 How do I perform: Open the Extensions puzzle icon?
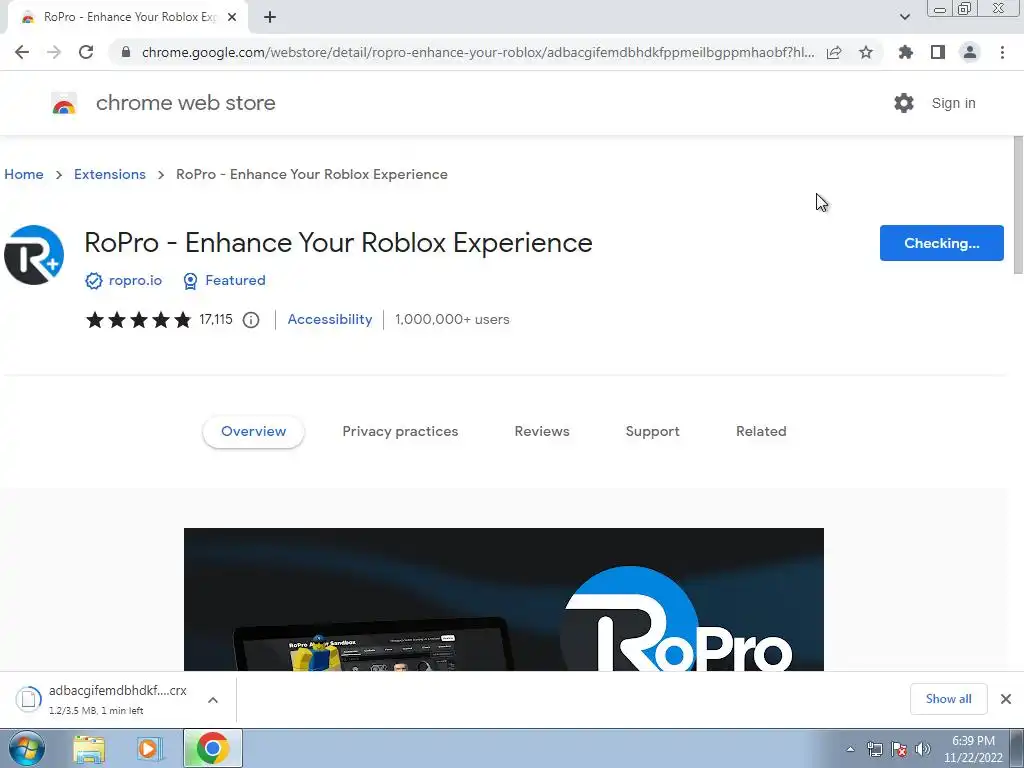pos(906,52)
